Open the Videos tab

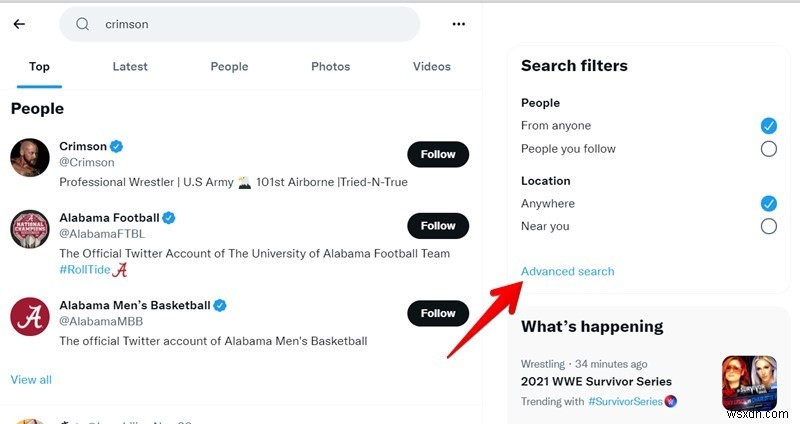[431, 67]
